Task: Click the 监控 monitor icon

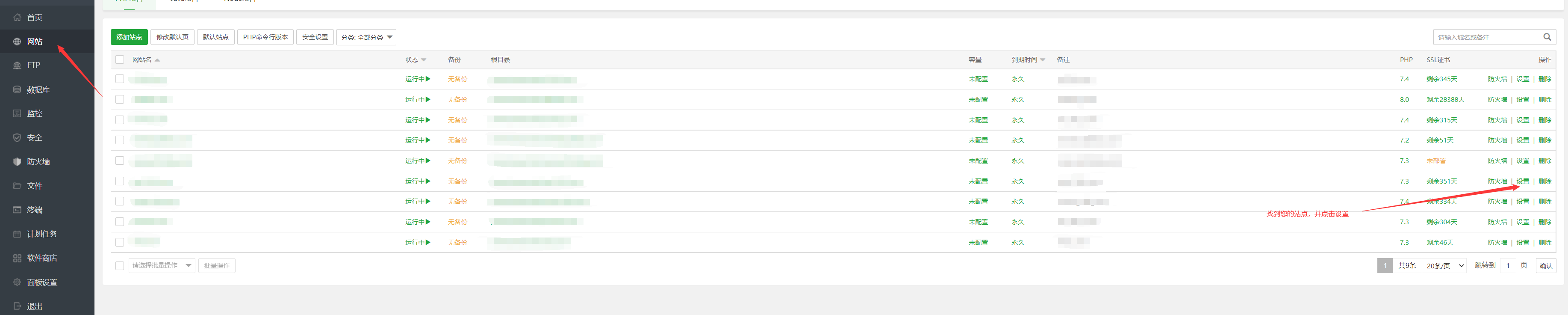Action: click(17, 113)
